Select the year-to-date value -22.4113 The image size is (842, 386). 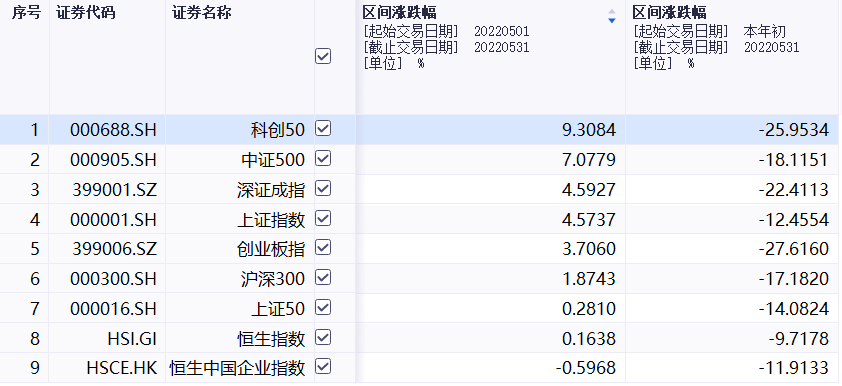pyautogui.click(x=794, y=190)
